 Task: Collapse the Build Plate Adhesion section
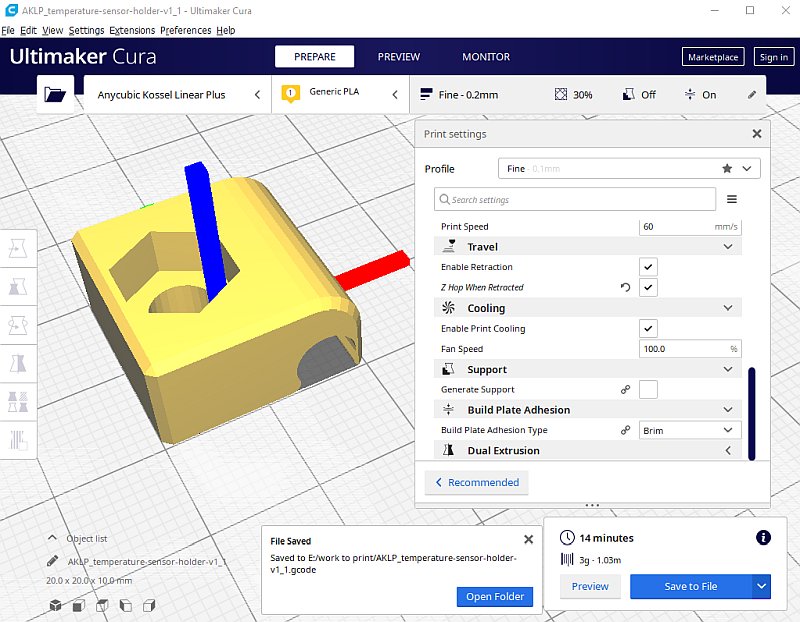click(728, 410)
